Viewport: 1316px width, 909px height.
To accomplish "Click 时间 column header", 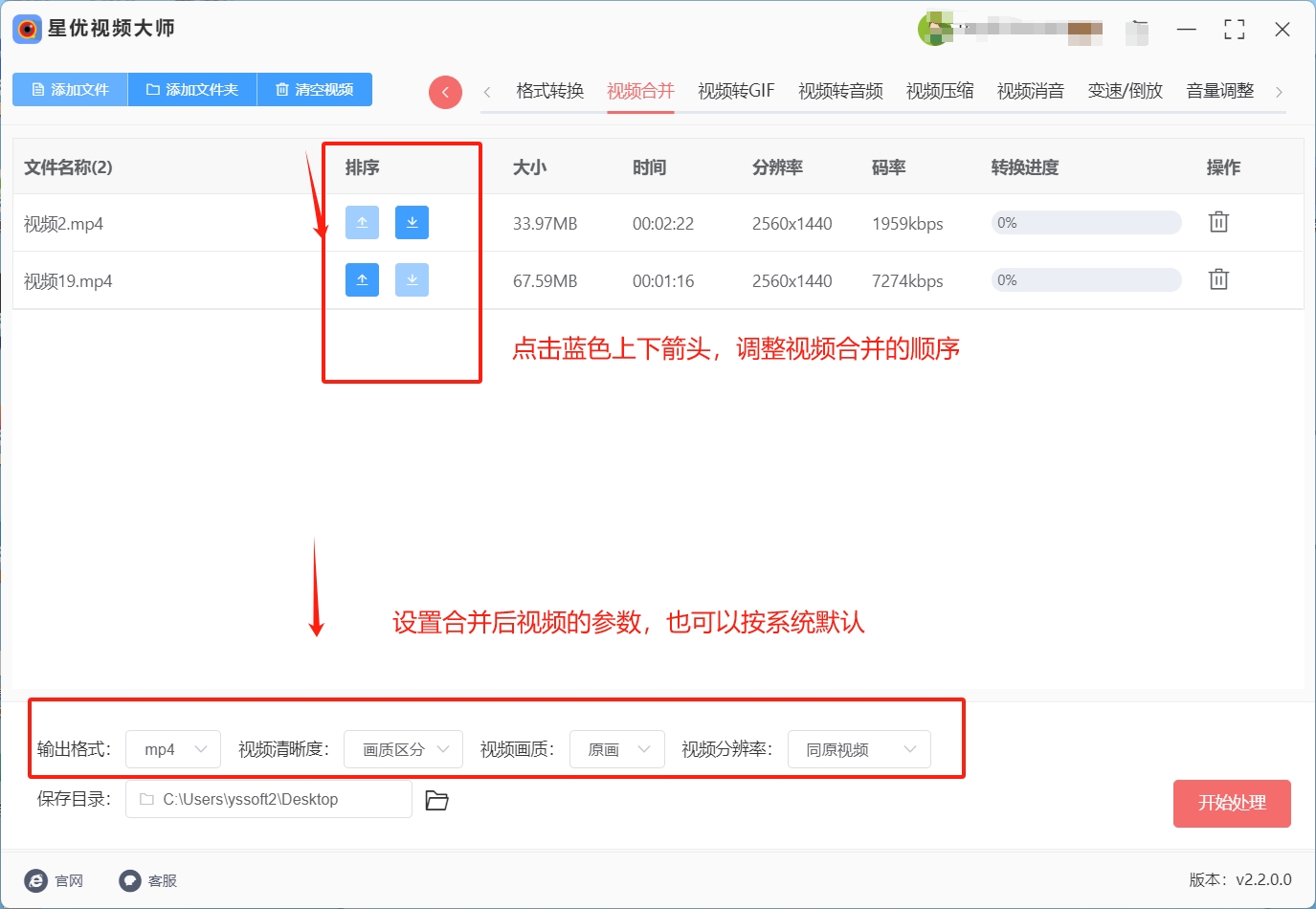I will click(649, 167).
